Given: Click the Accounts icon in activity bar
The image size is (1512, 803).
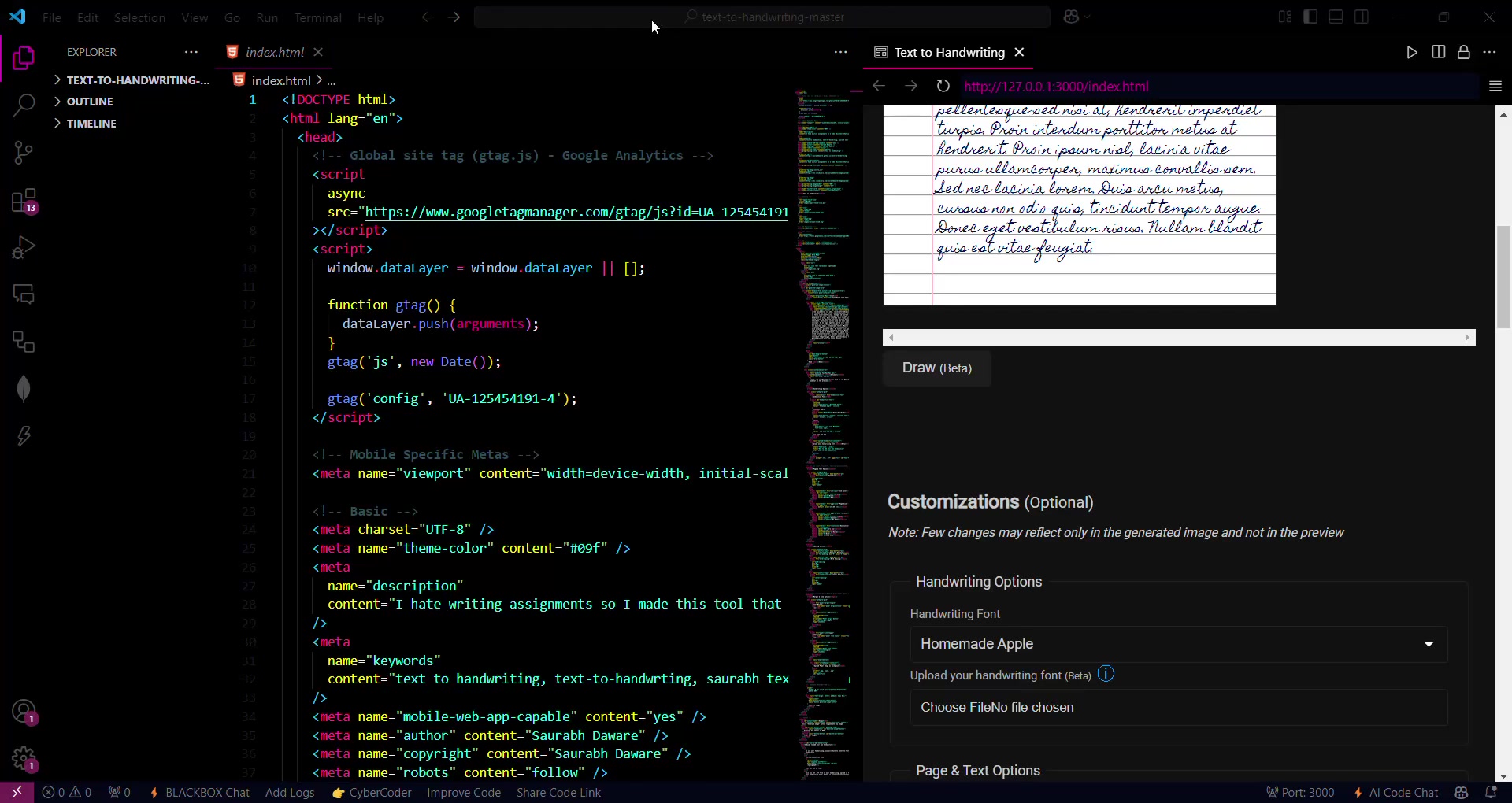Looking at the screenshot, I should tap(24, 712).
